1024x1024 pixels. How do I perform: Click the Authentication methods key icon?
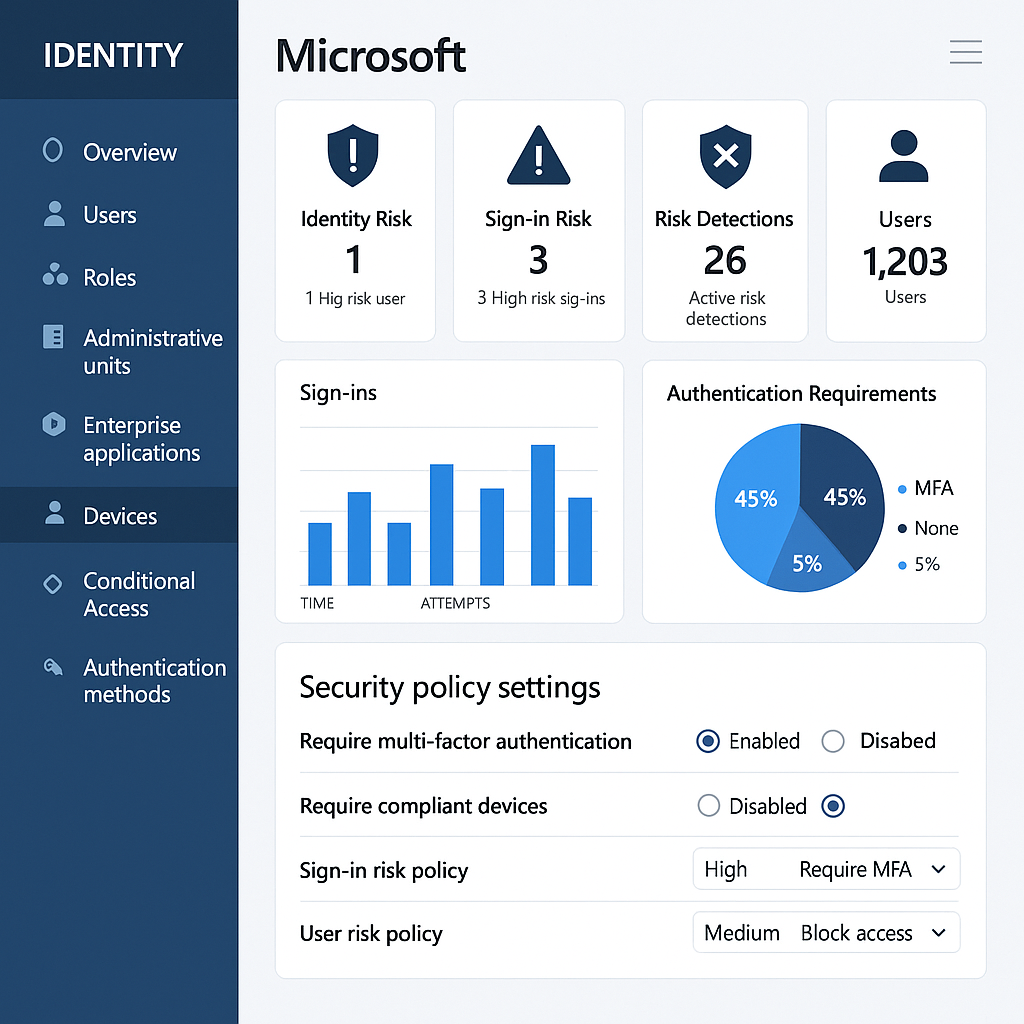(53, 667)
